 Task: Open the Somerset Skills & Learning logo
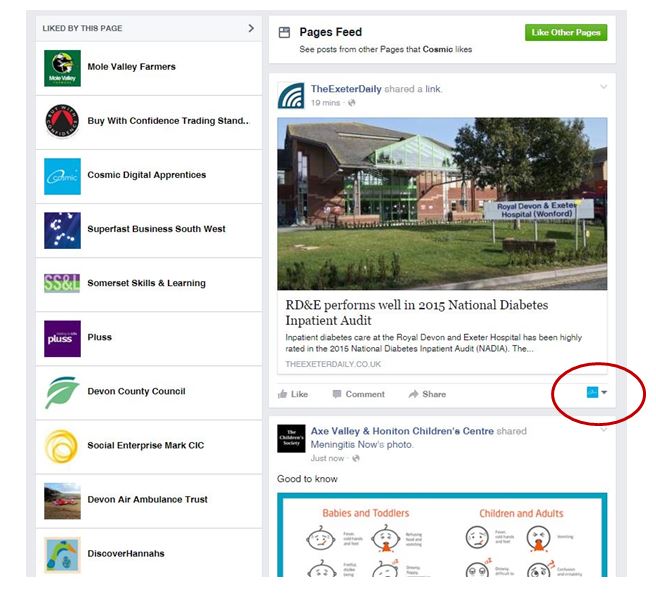tap(62, 283)
